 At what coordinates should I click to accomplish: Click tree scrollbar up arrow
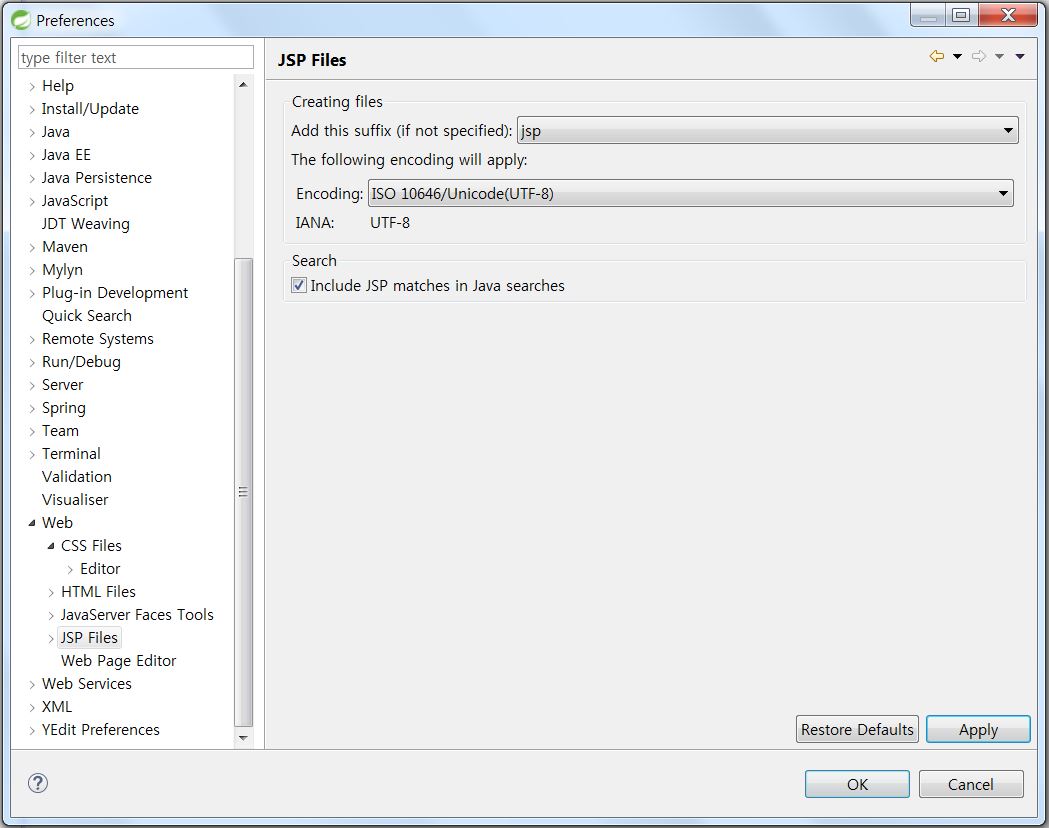(243, 84)
